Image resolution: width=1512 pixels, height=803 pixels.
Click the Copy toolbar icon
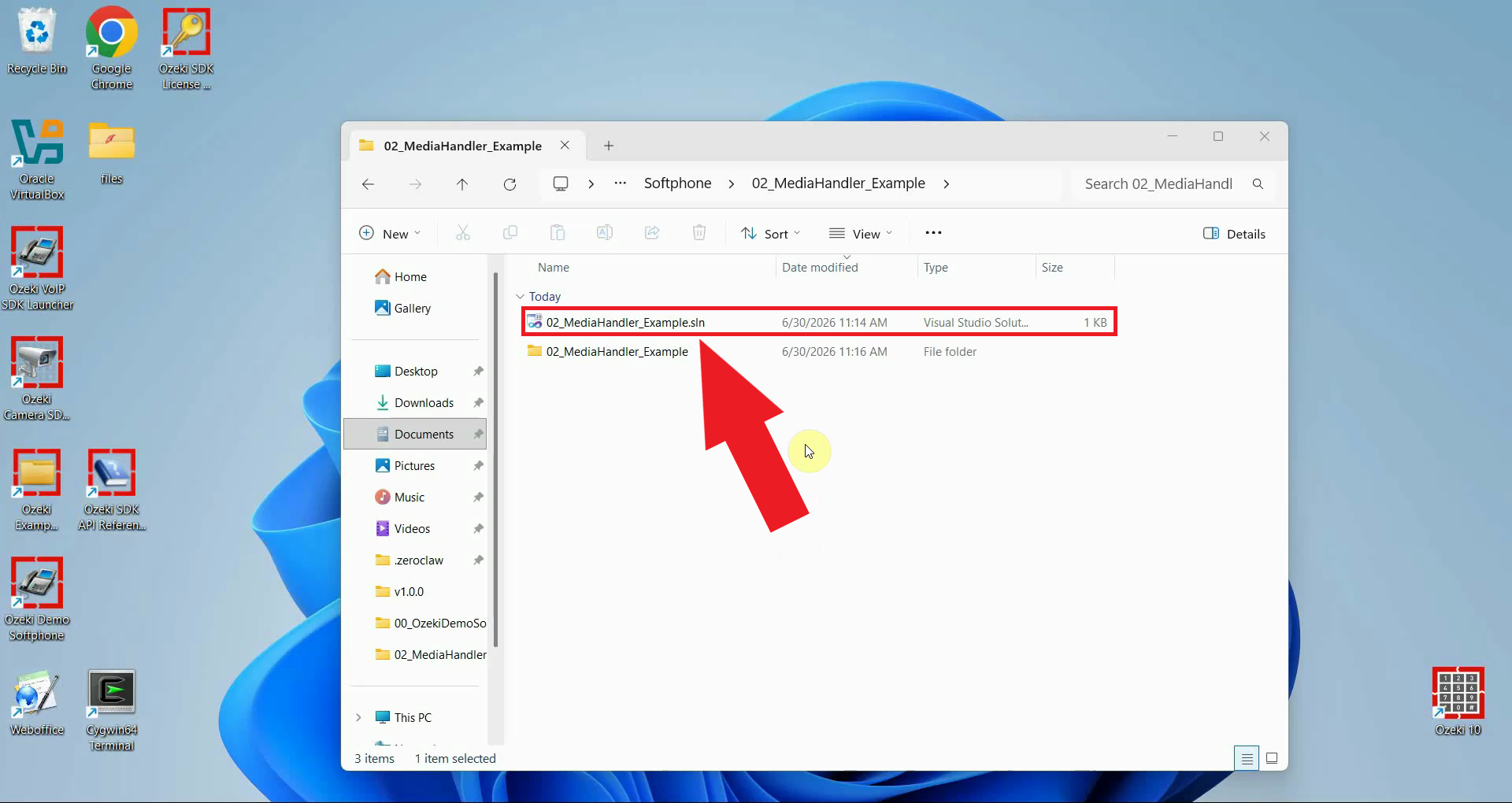pos(510,233)
